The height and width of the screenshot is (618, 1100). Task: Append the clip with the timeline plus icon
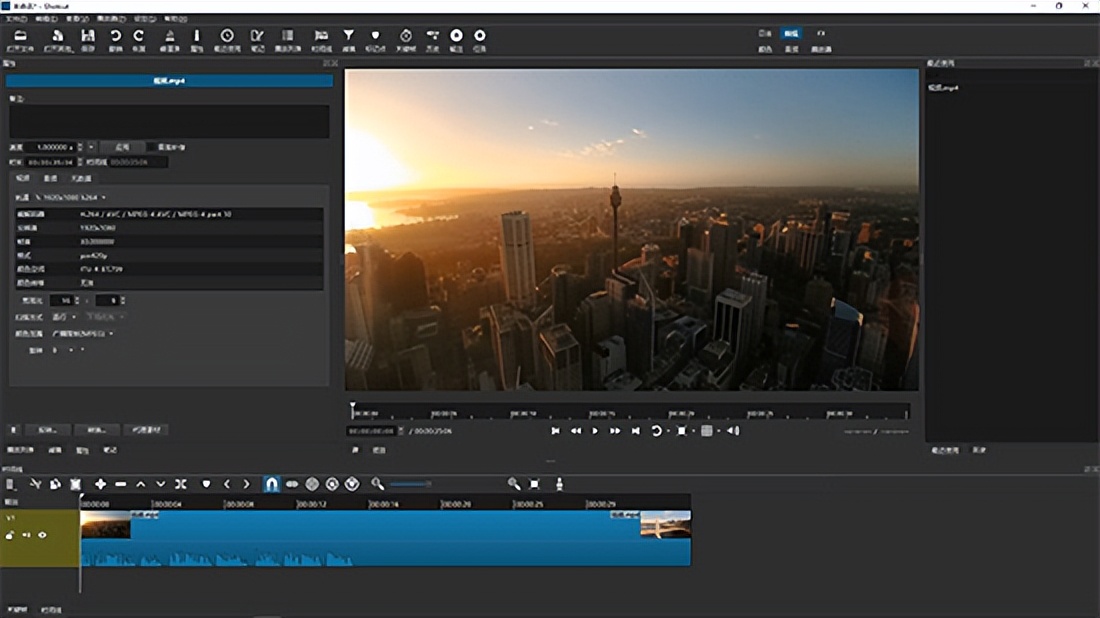click(100, 484)
